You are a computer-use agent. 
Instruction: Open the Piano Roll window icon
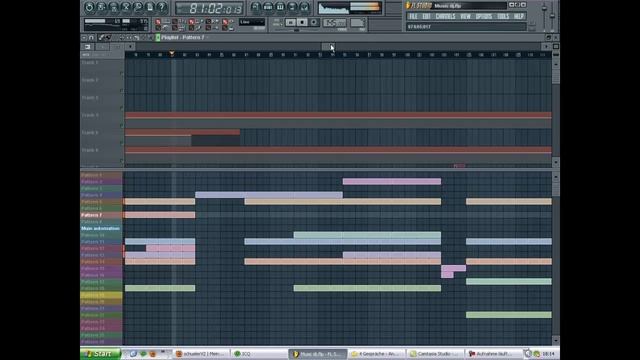coord(280,7)
